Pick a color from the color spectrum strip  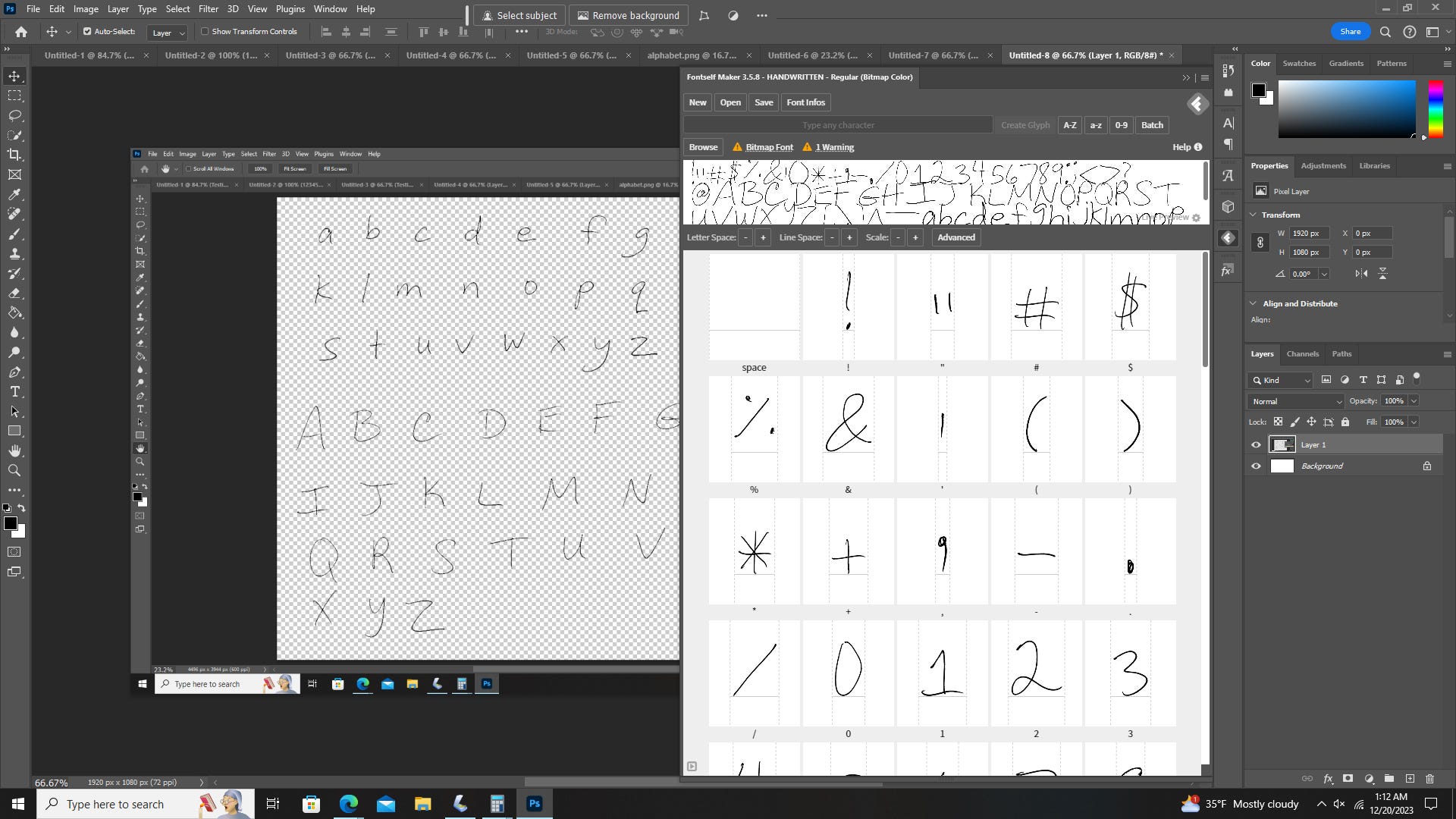pos(1435,106)
